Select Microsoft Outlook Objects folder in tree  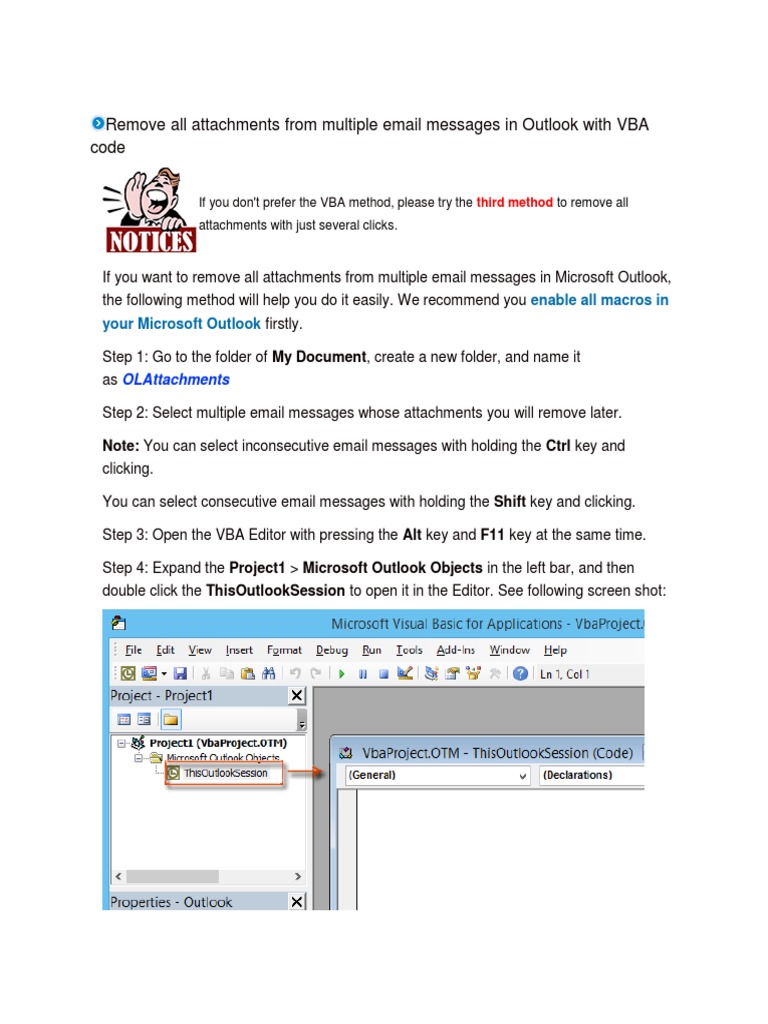(223, 758)
